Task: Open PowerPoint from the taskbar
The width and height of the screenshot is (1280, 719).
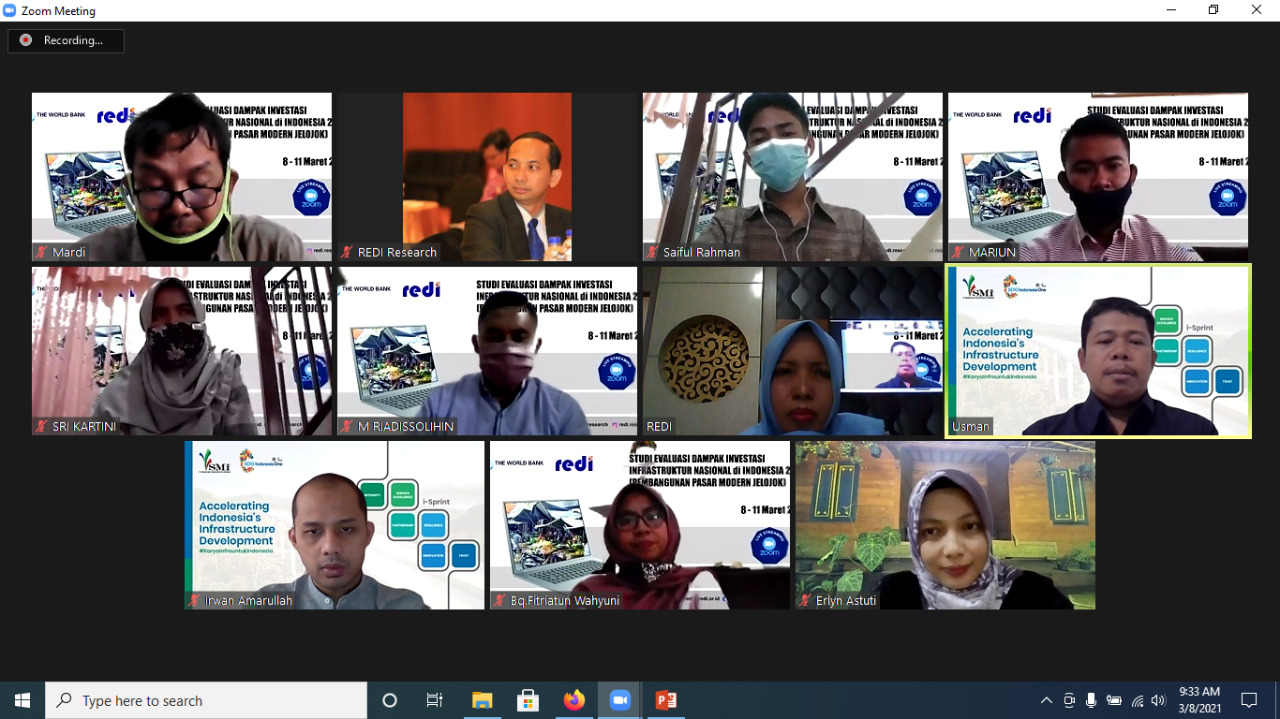Action: [666, 700]
